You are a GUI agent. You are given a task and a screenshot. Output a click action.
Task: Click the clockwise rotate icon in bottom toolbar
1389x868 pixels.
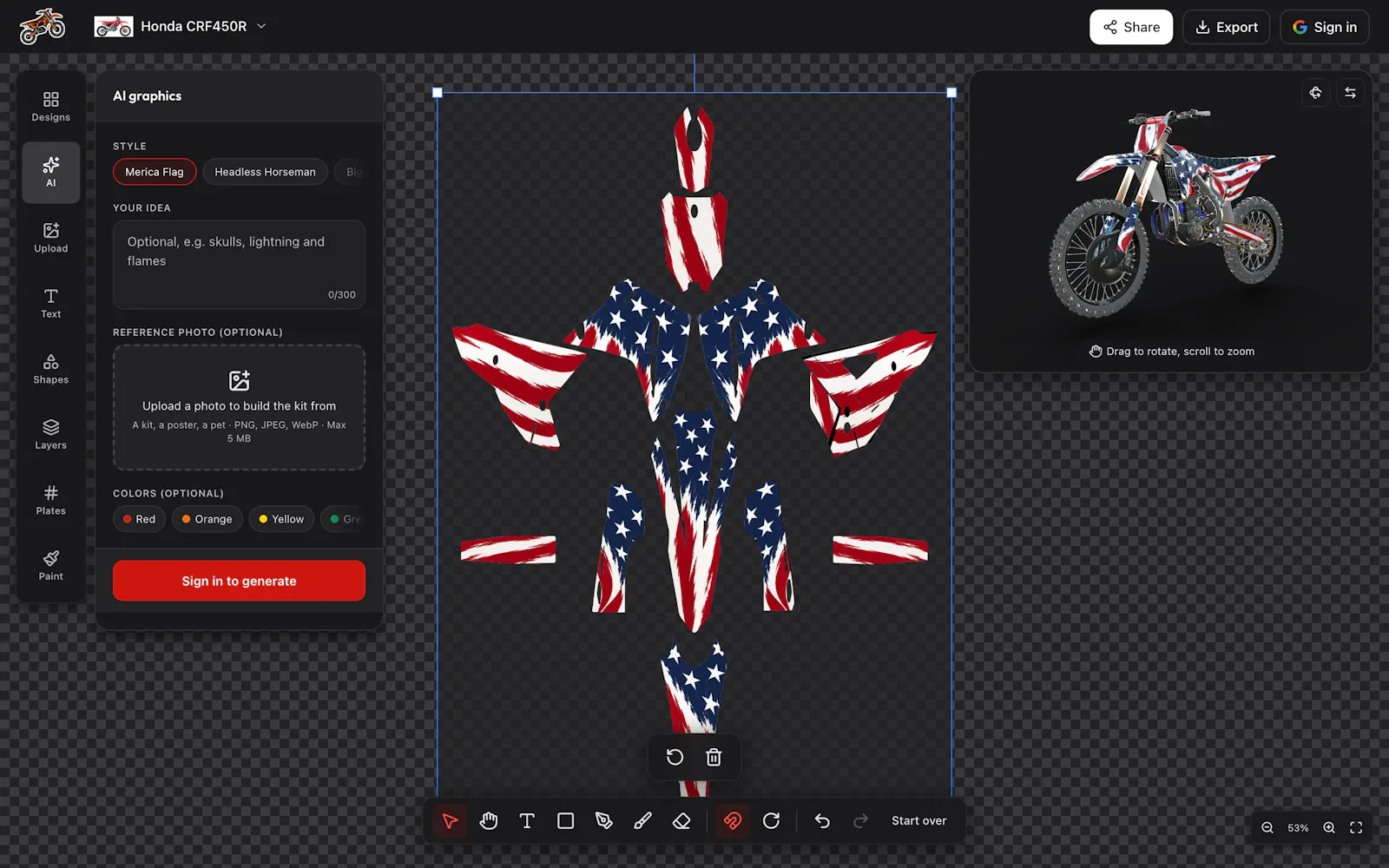coord(771,821)
